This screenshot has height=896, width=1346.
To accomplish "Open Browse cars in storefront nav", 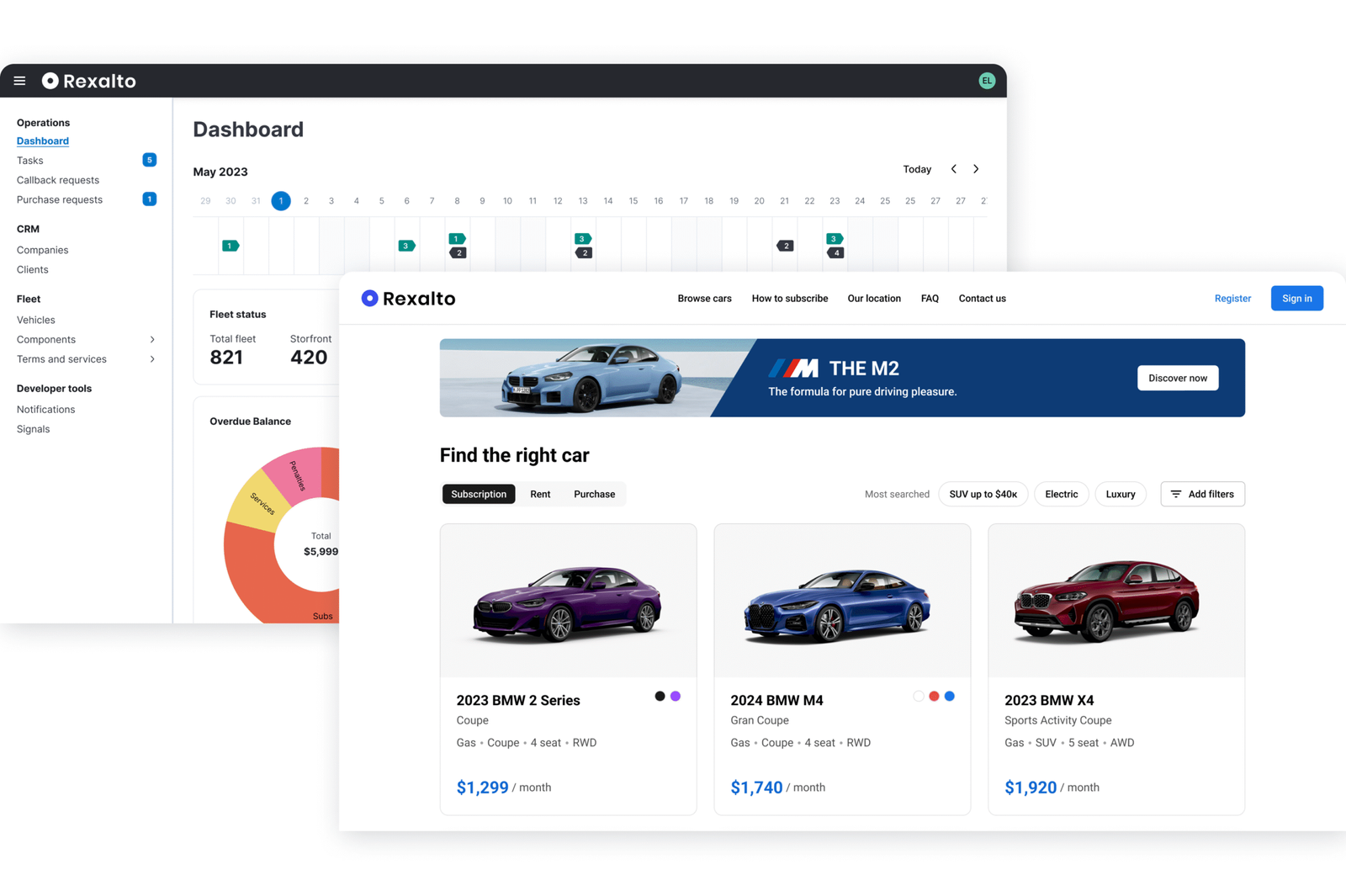I will pyautogui.click(x=705, y=299).
